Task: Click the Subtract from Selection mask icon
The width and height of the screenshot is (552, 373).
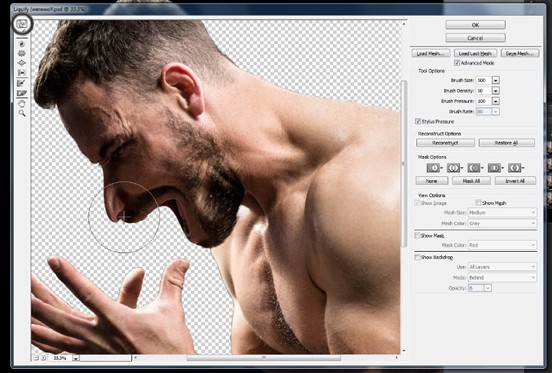Action: pos(474,168)
